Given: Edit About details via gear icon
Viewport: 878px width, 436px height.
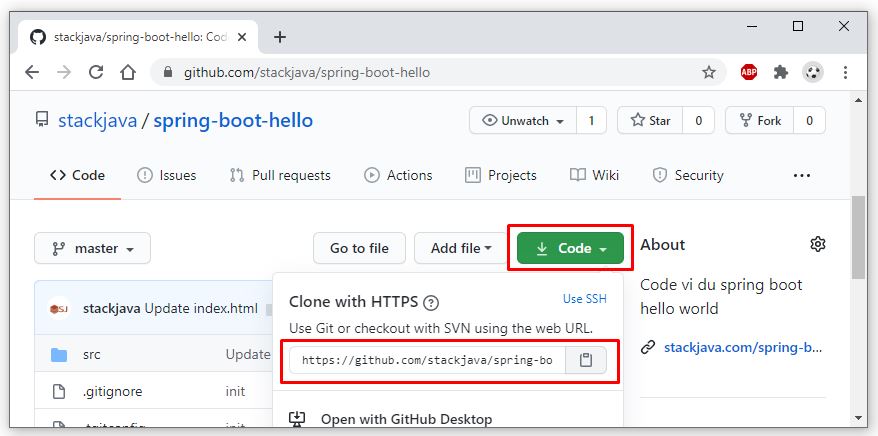Looking at the screenshot, I should click(x=818, y=245).
